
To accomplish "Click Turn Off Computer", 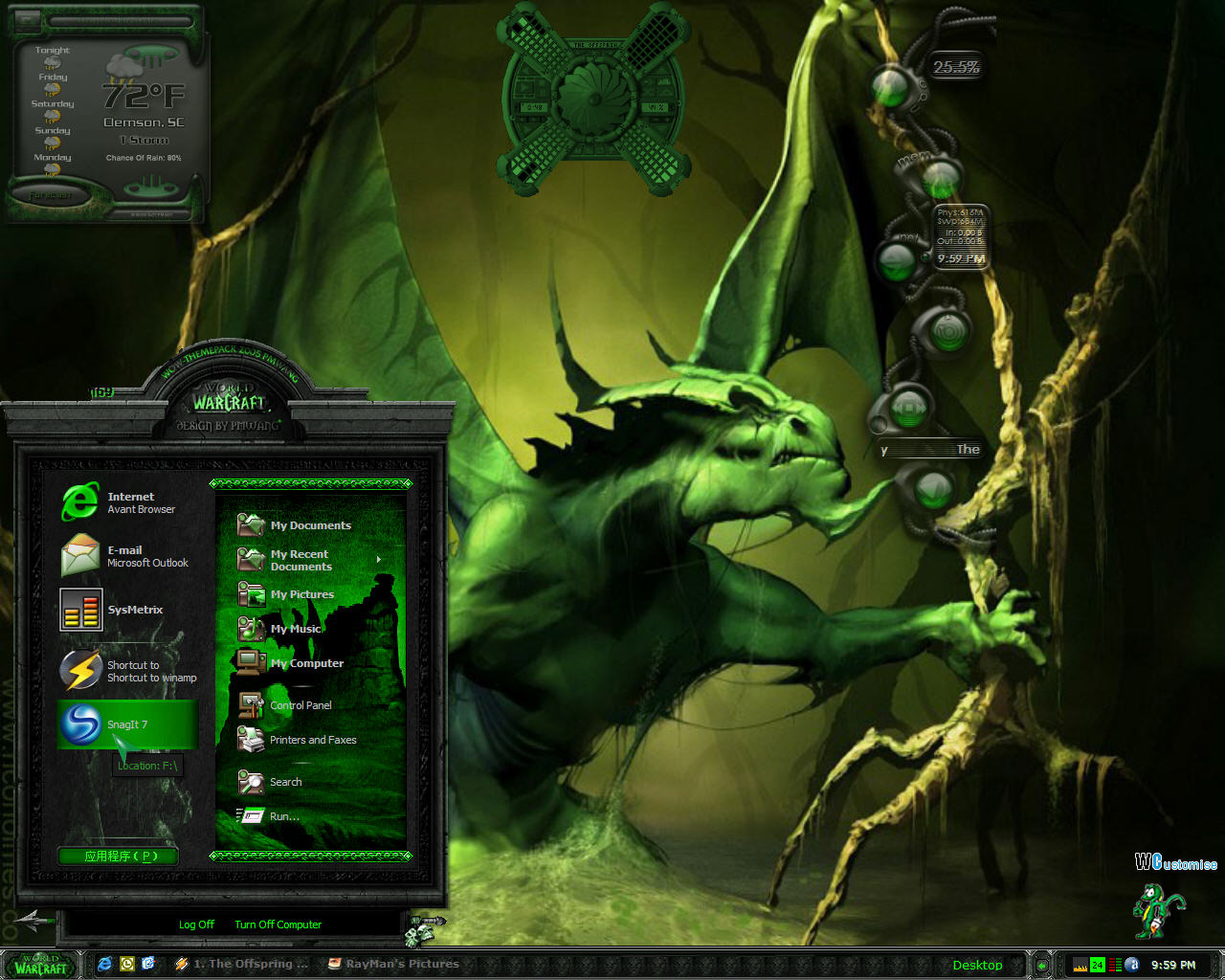I will [278, 924].
